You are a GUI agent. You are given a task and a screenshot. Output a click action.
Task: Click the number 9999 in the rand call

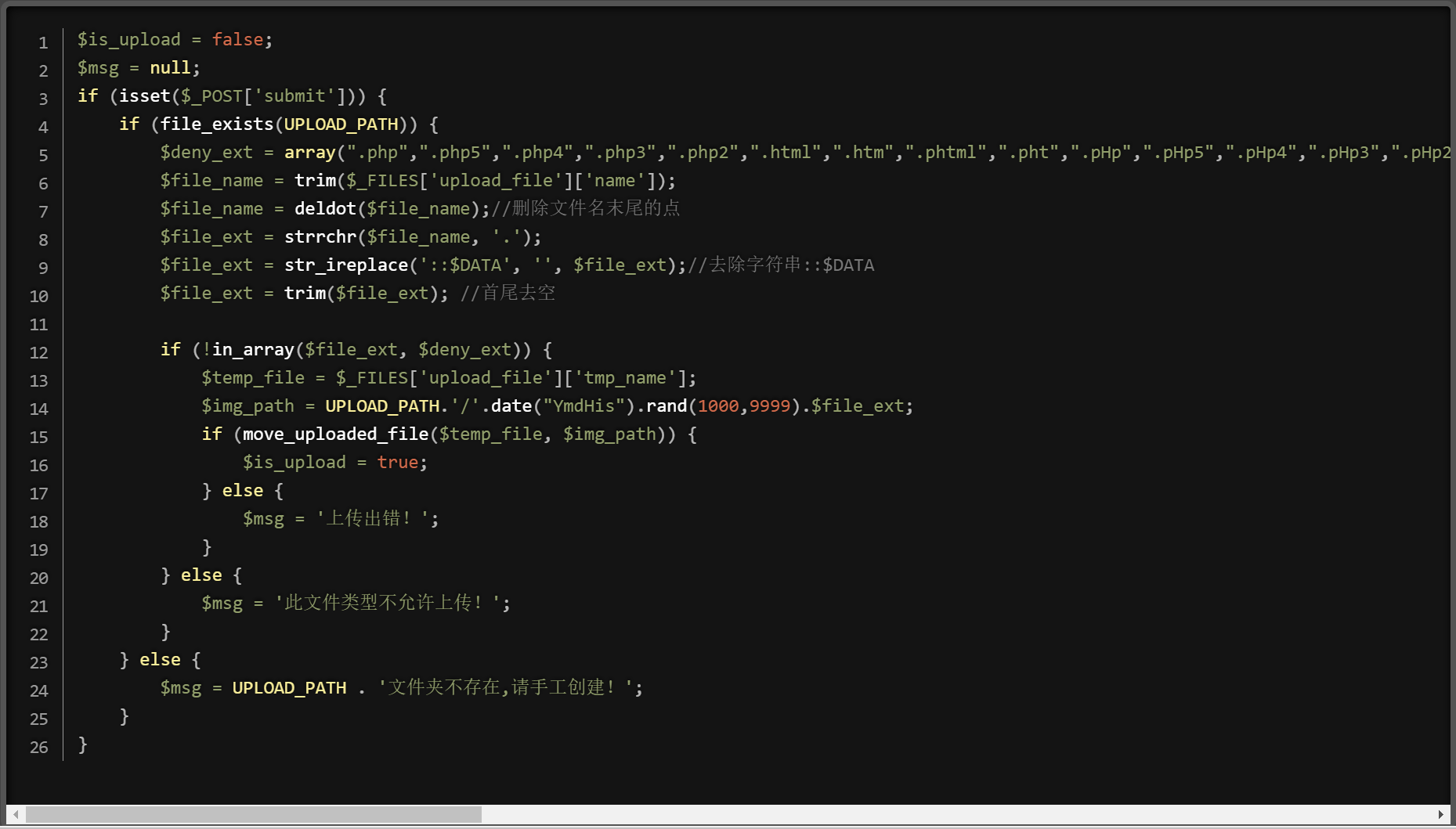[x=770, y=405]
